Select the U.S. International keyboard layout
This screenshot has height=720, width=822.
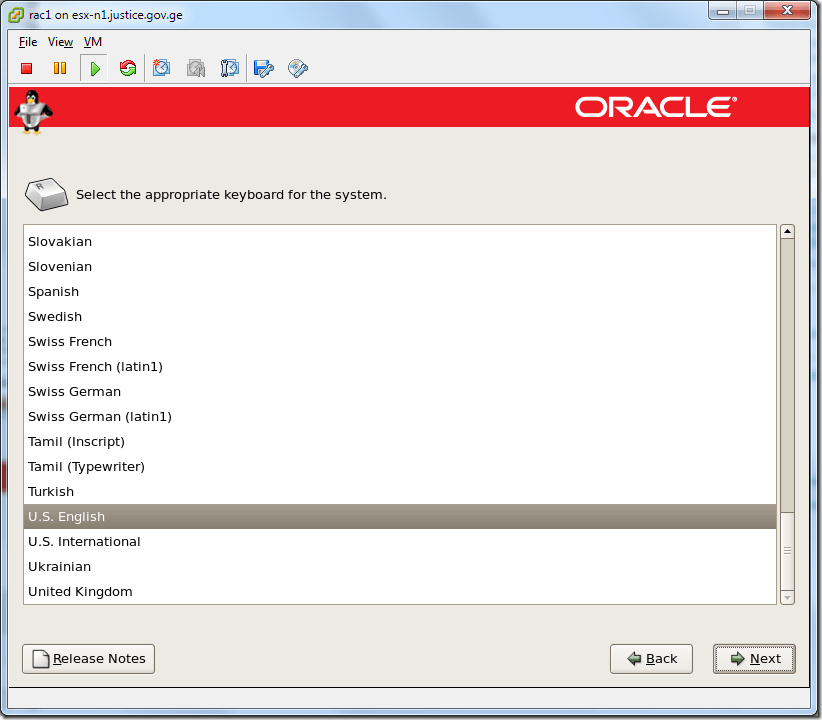coord(84,541)
